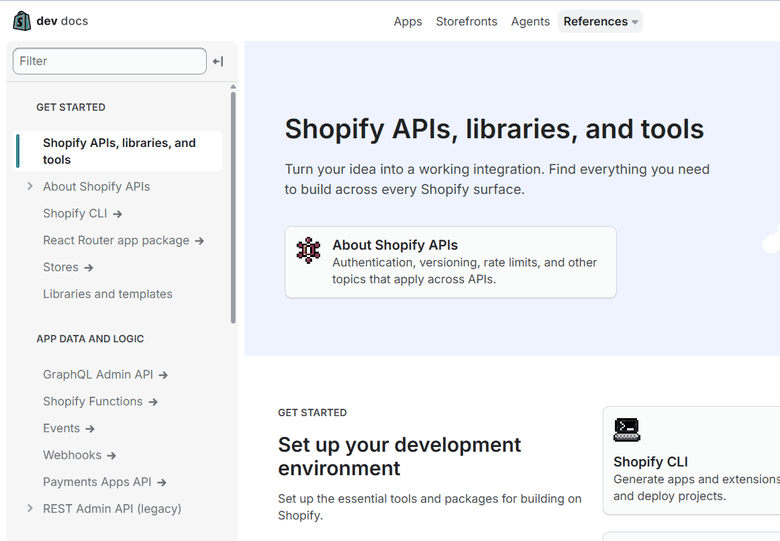
Task: Open Libraries and templates page
Action: click(x=107, y=294)
